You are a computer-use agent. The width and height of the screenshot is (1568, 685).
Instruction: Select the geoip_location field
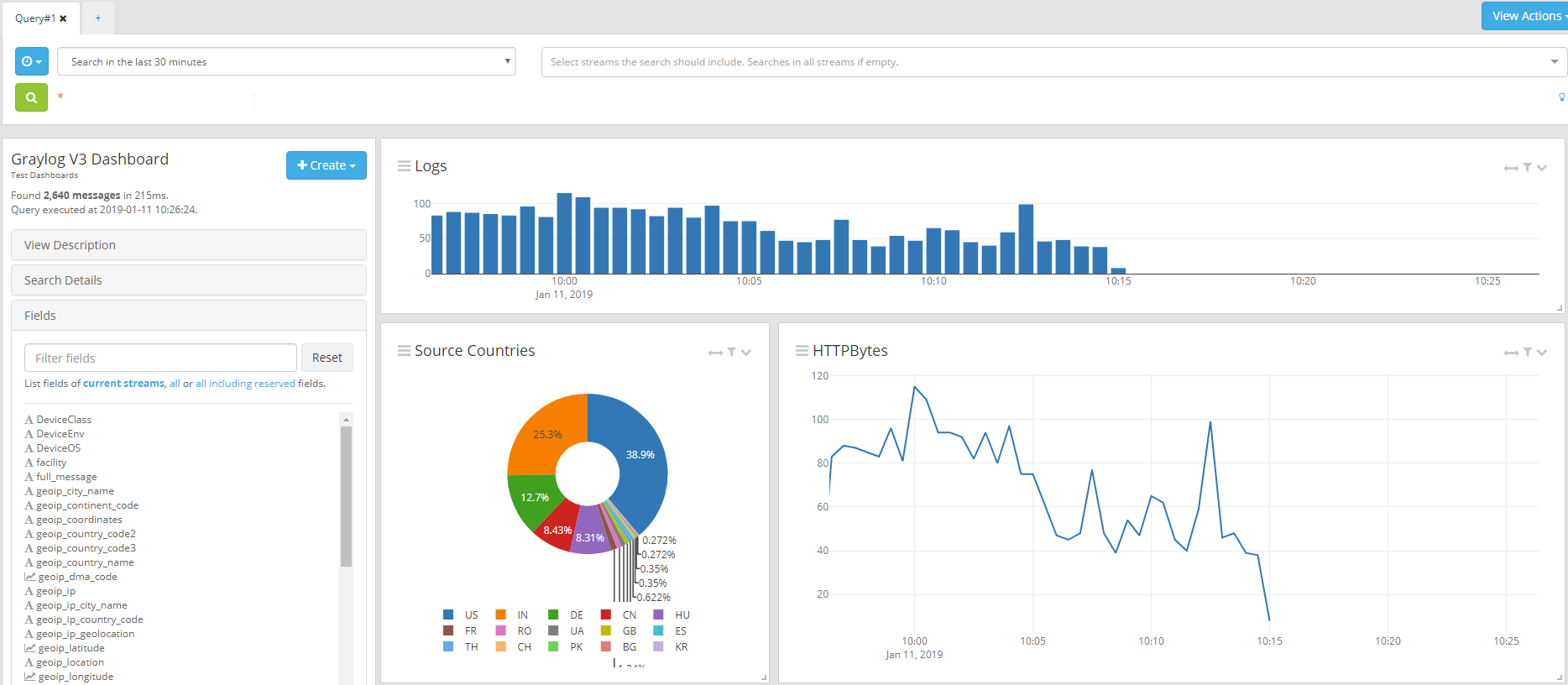point(70,662)
